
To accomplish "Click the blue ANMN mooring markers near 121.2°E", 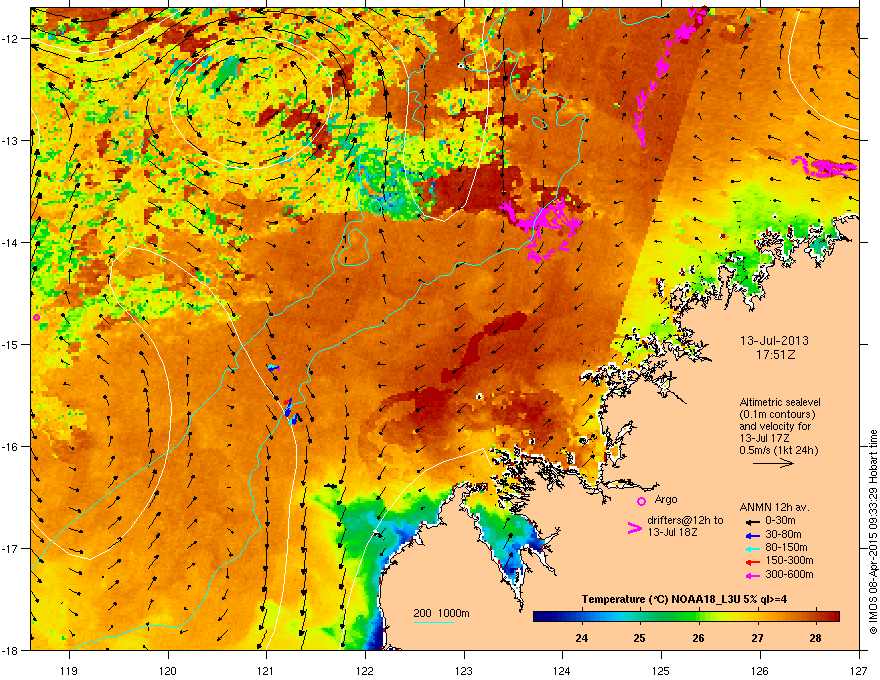I will (290, 412).
